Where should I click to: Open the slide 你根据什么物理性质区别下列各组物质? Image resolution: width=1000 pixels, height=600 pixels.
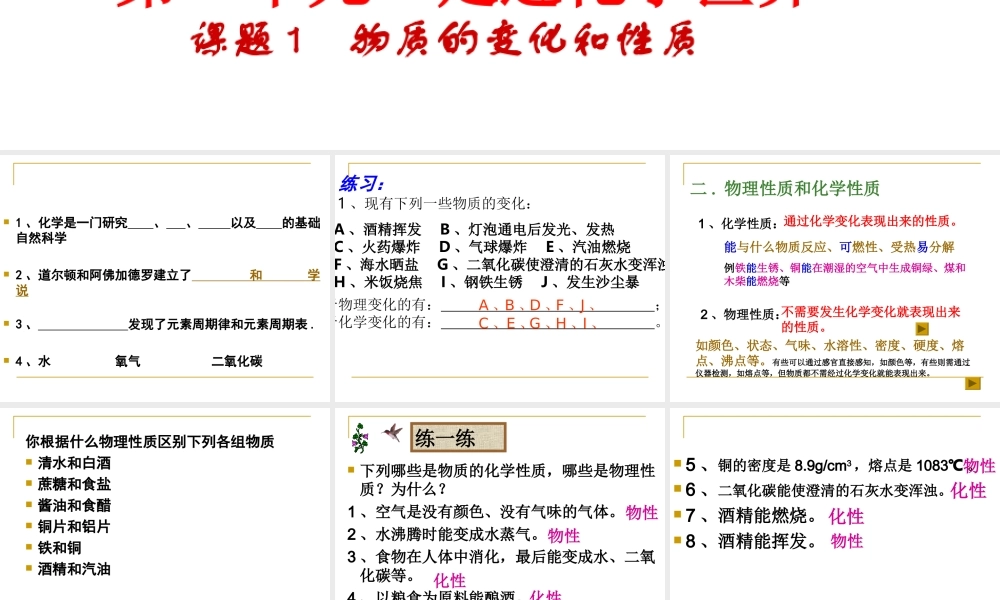tap(165, 504)
